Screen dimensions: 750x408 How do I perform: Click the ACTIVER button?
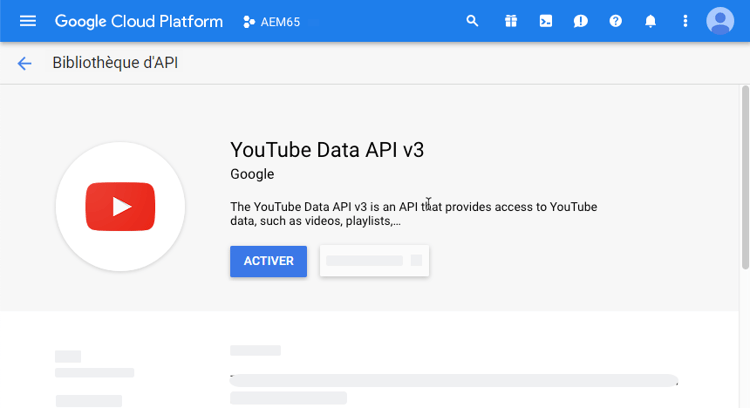pyautogui.click(x=268, y=261)
